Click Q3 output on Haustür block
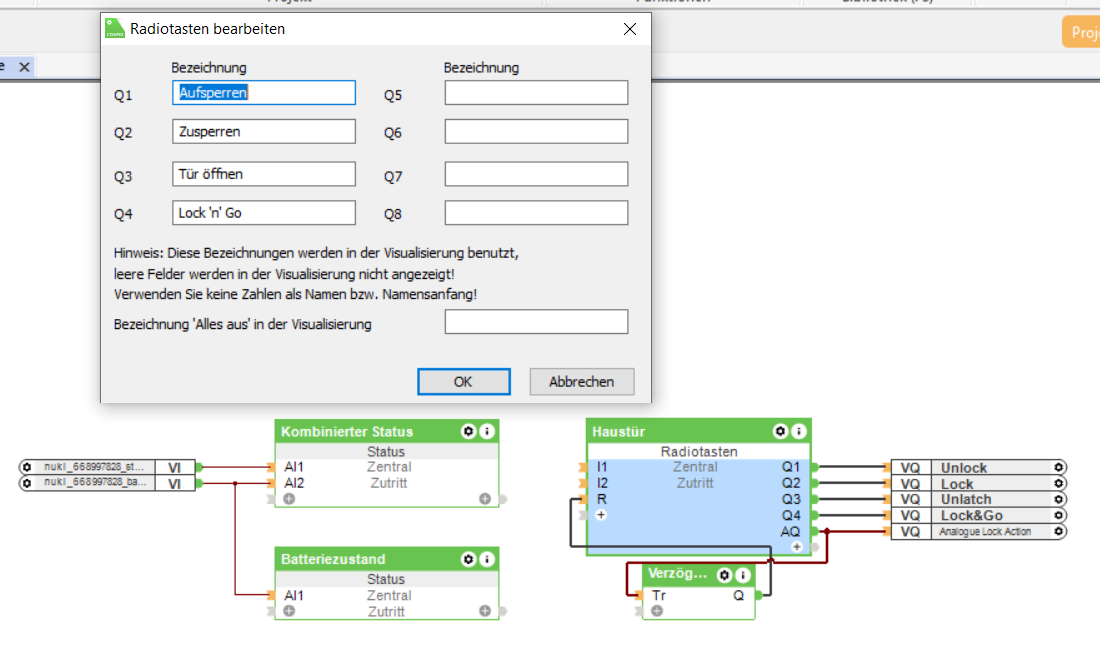Image resolution: width=1100 pixels, height=667 pixels. pyautogui.click(x=791, y=499)
